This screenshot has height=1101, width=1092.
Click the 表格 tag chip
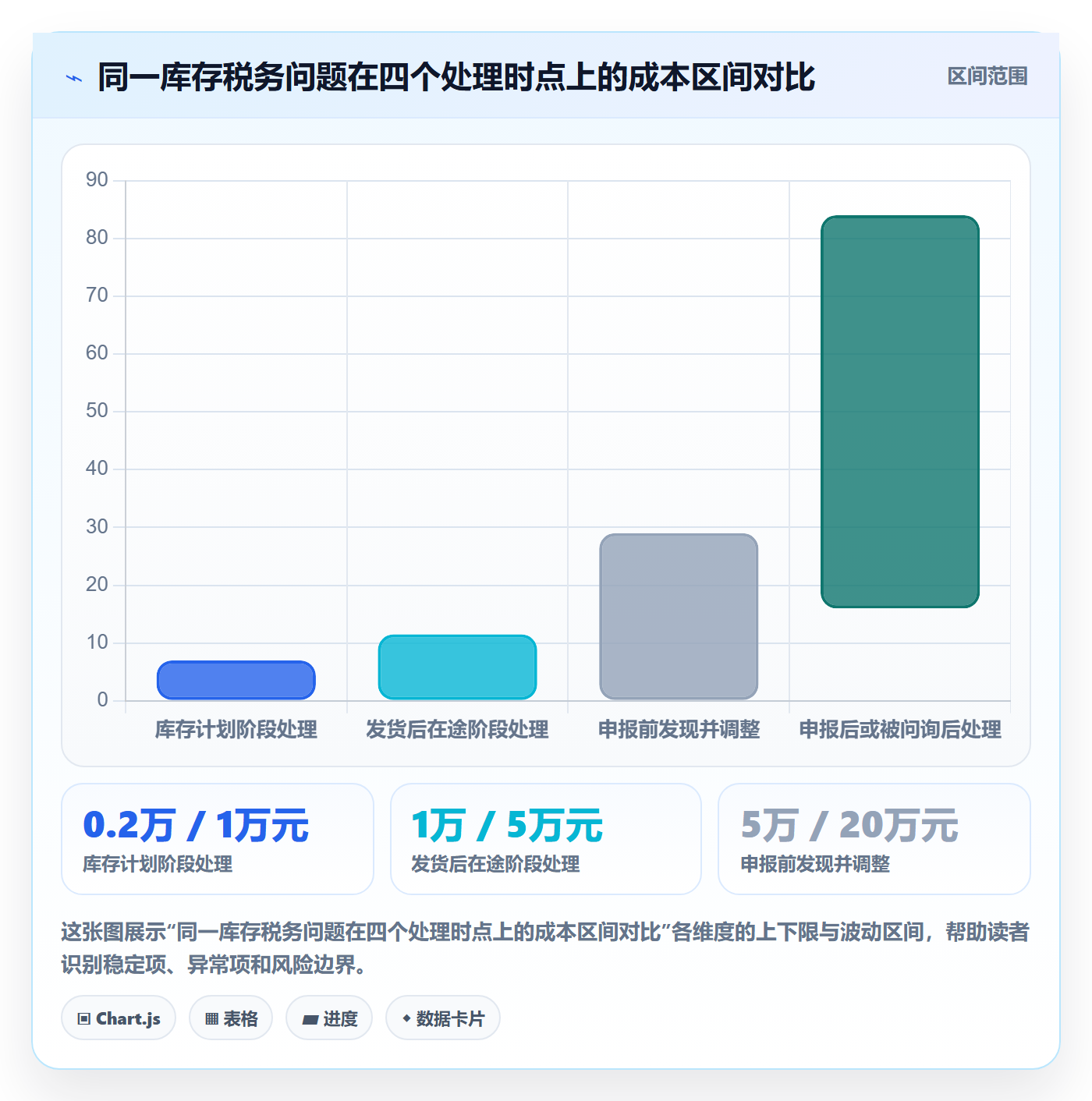(231, 1018)
